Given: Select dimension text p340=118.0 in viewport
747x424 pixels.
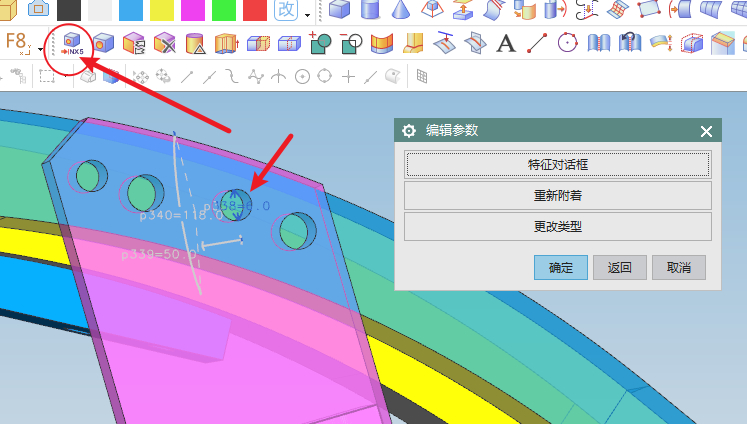Looking at the screenshot, I should point(181,215).
